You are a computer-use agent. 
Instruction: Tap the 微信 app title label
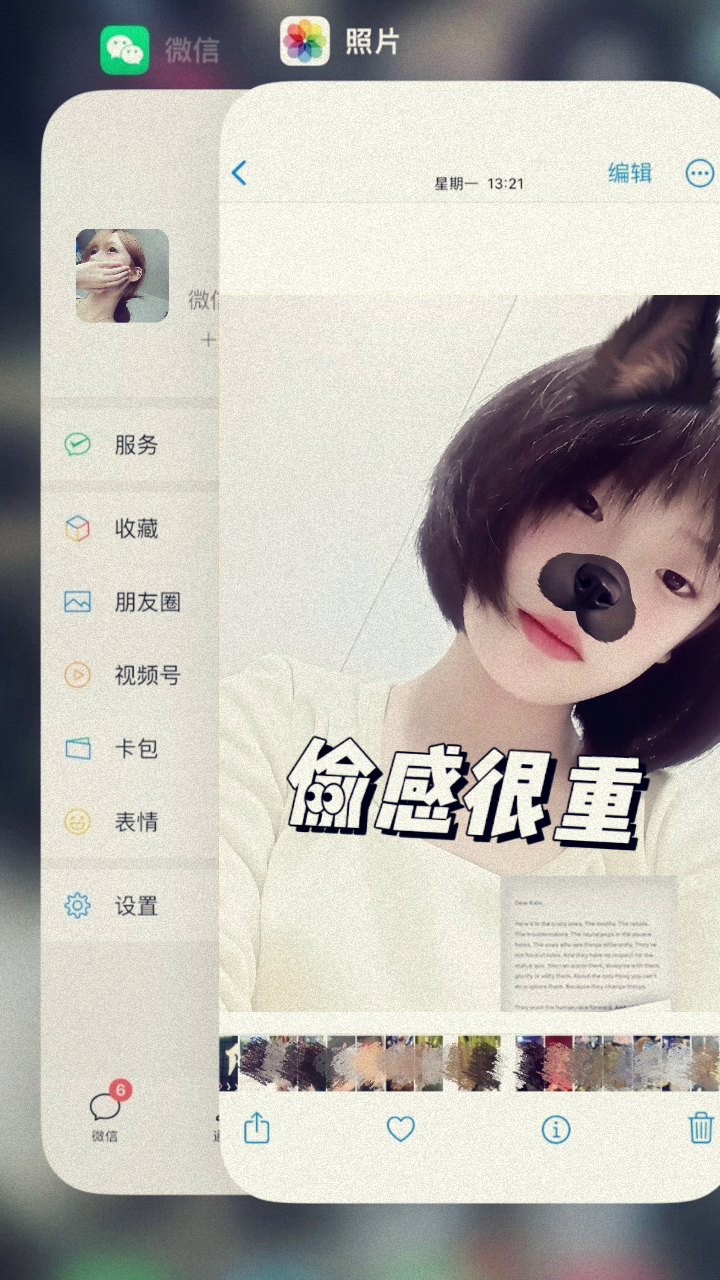tap(192, 50)
